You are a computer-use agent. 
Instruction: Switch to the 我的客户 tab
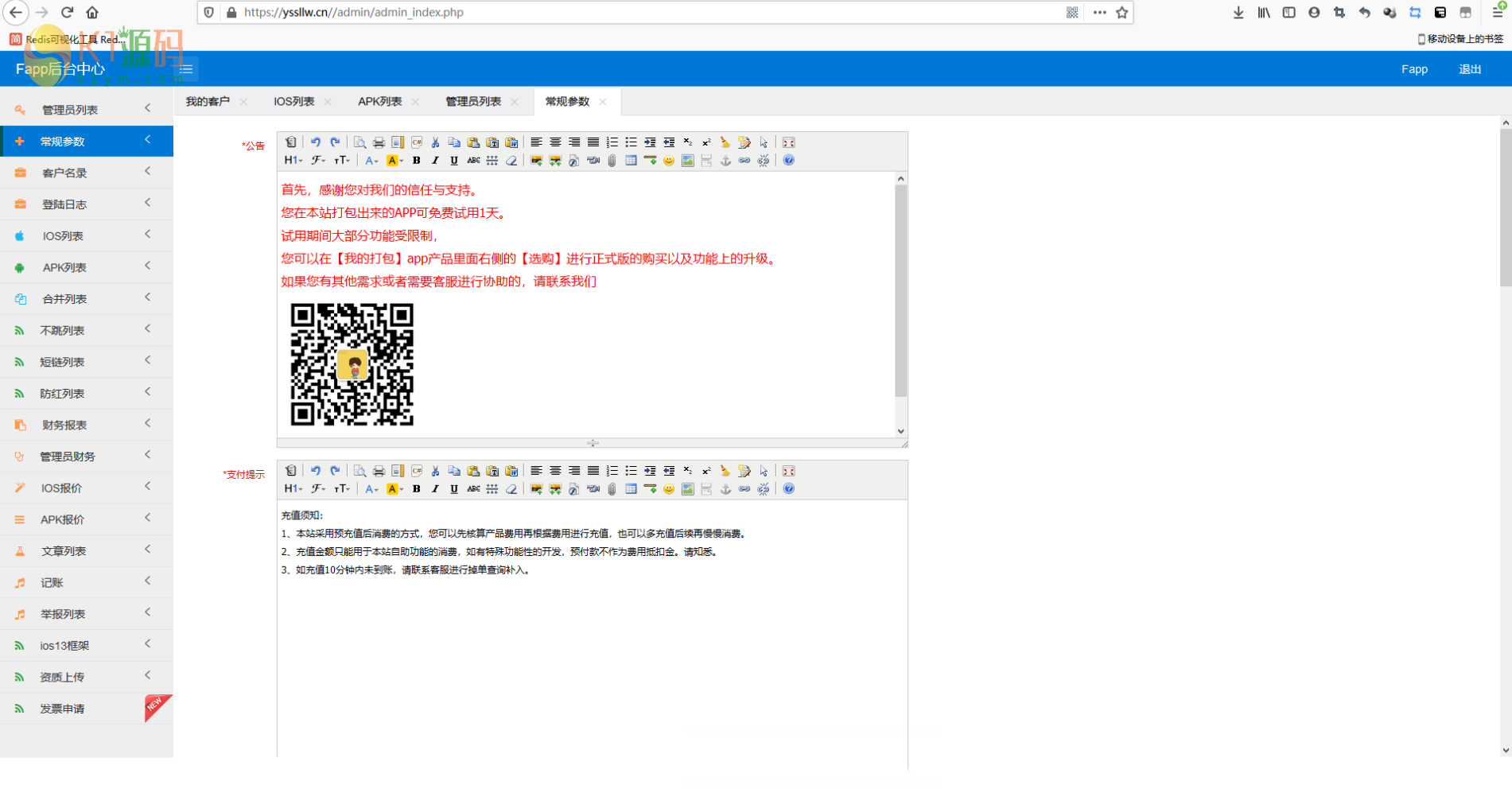pyautogui.click(x=208, y=102)
